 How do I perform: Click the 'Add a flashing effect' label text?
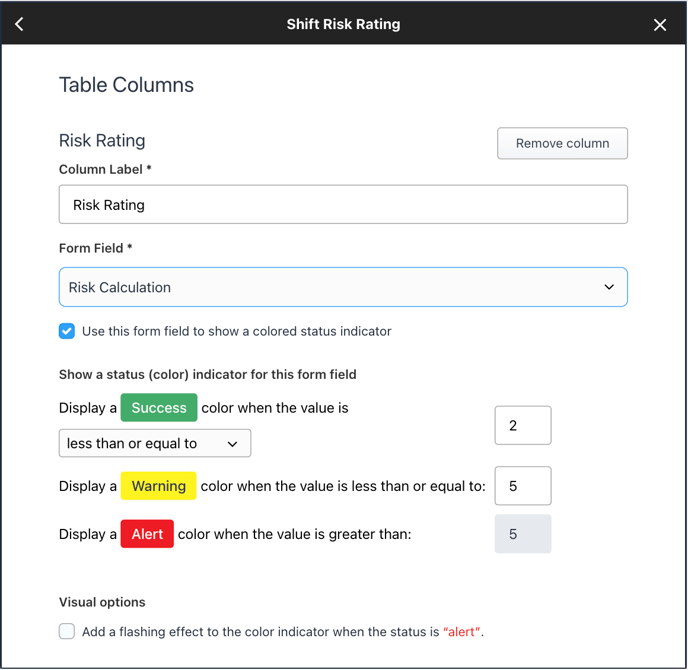coord(283,632)
